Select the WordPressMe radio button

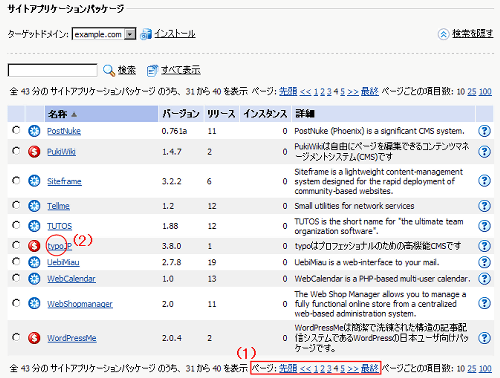pos(16,337)
